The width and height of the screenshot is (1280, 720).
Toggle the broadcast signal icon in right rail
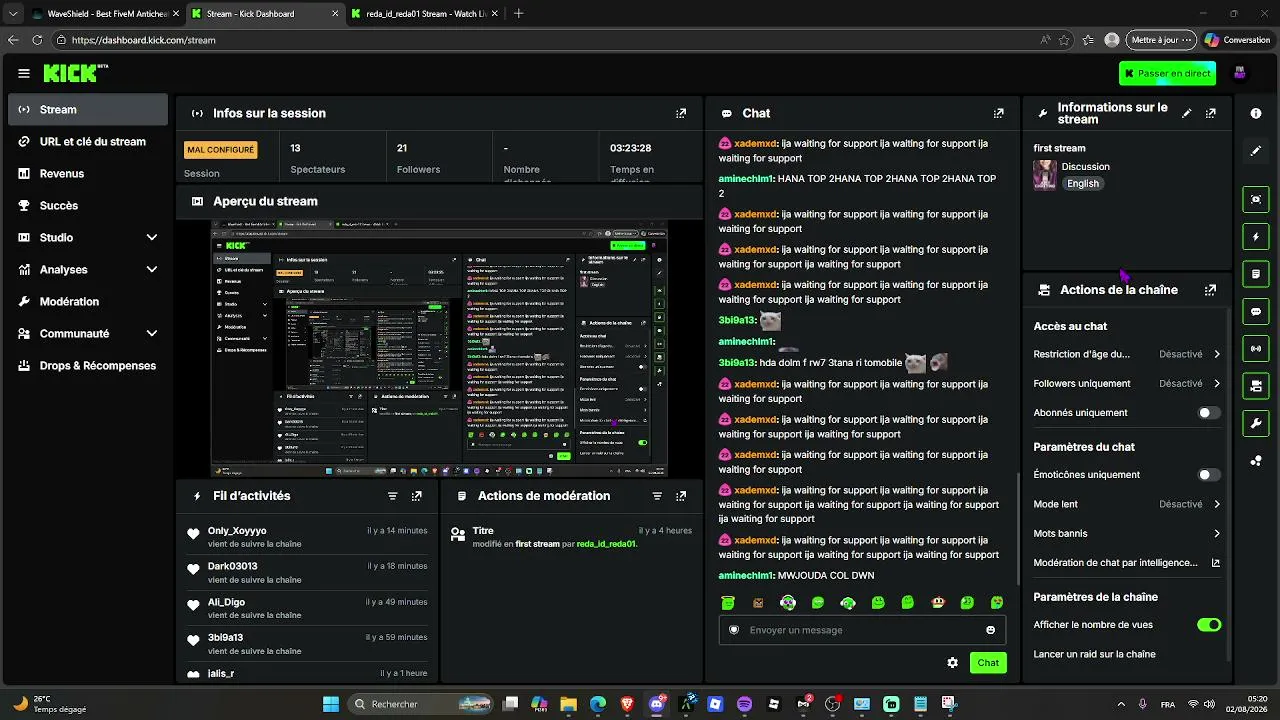pos(1256,348)
